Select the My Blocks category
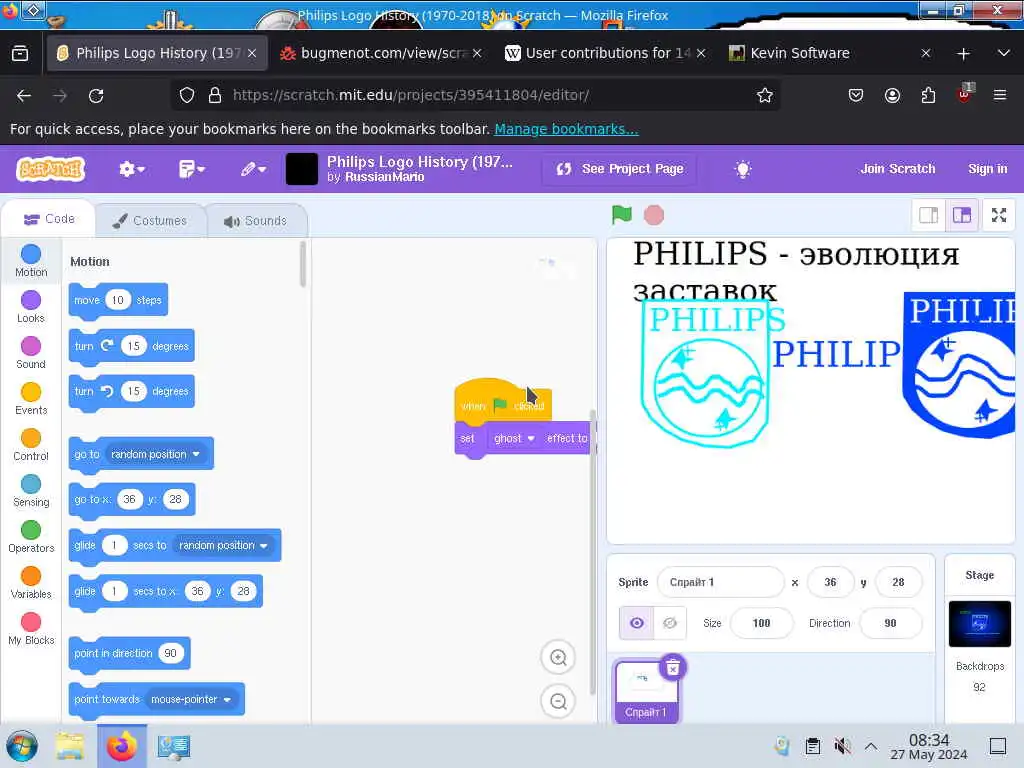 coord(31,629)
